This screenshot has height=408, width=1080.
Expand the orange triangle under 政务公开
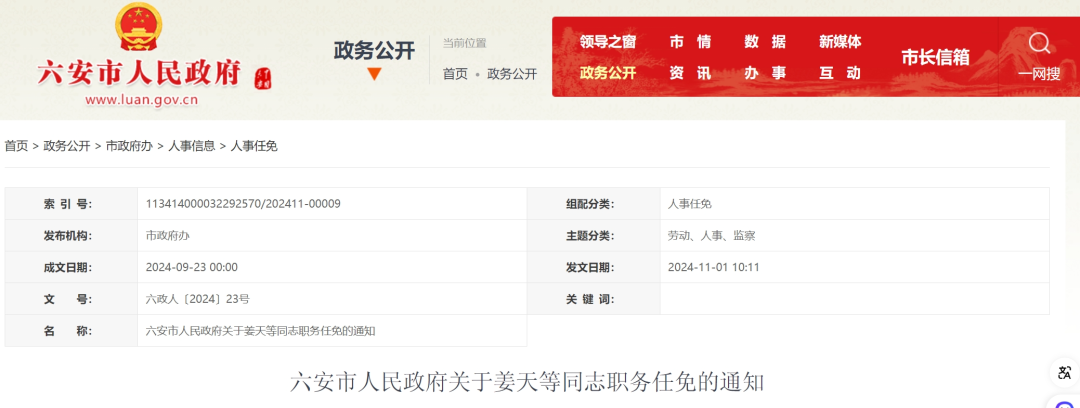click(x=374, y=74)
